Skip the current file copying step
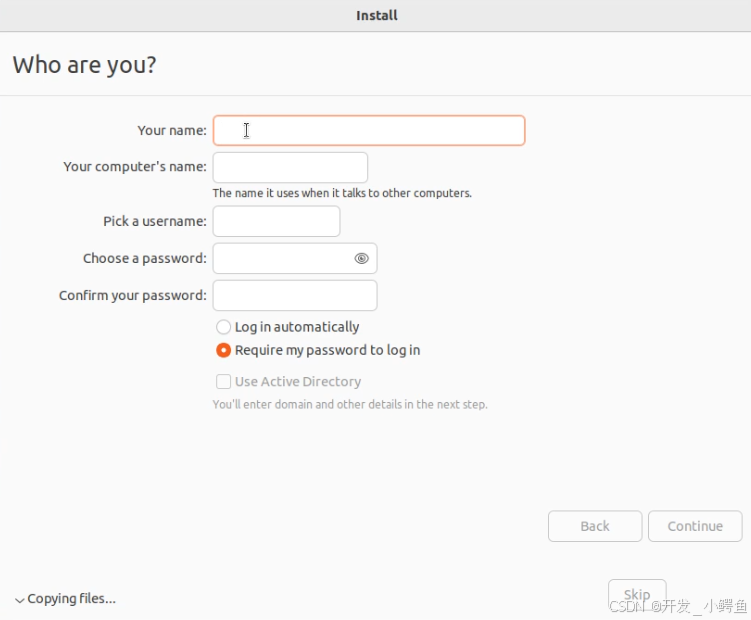 637,595
